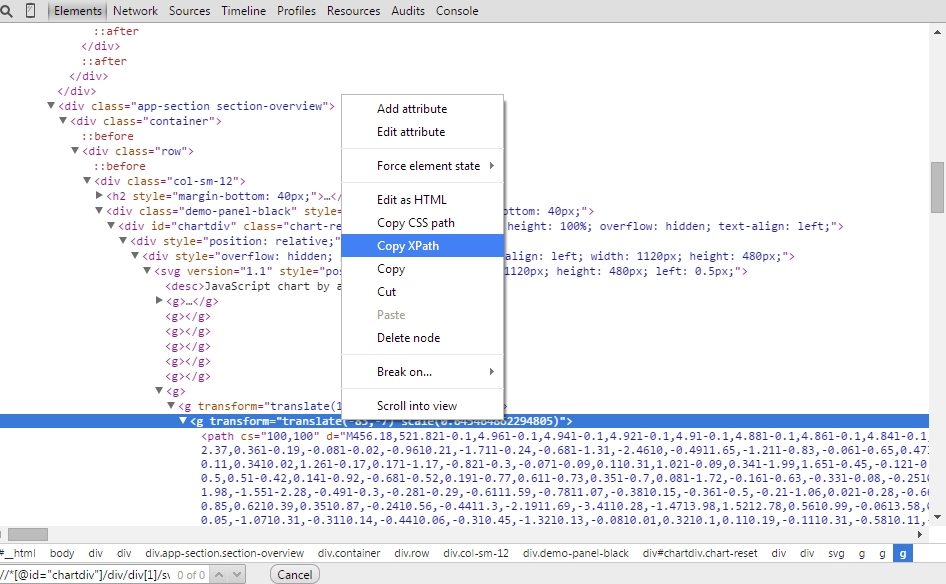This screenshot has height=584, width=946.
Task: Click the next search result arrow
Action: point(237,574)
